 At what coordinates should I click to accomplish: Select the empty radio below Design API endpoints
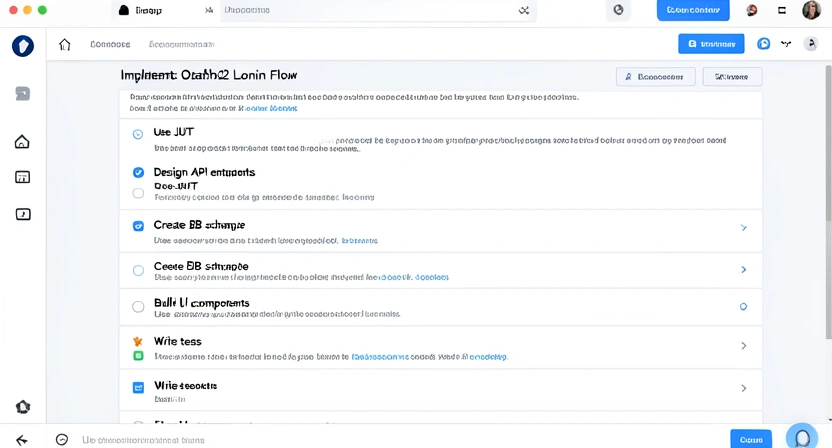138,193
